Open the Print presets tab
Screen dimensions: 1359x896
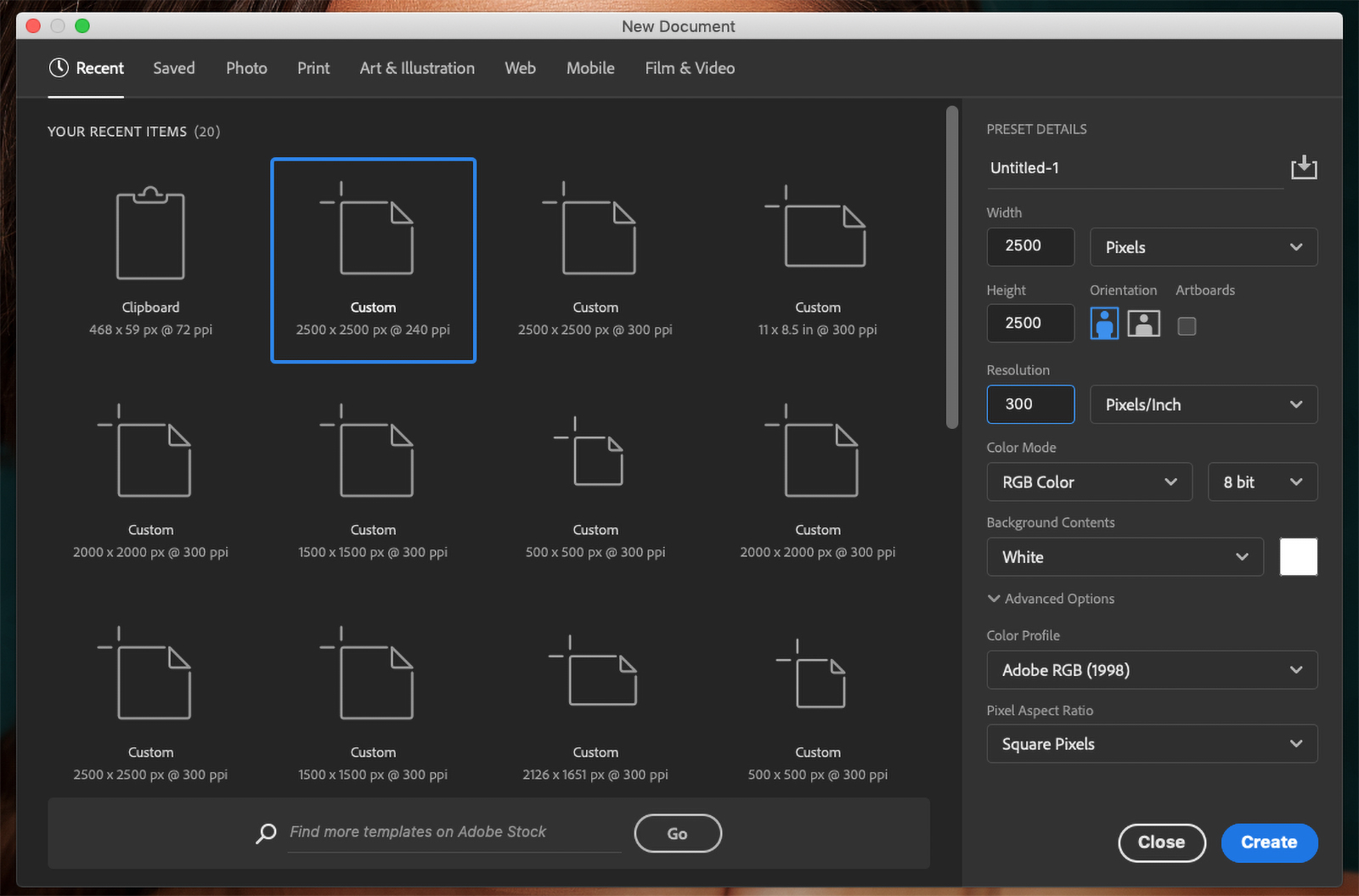(x=313, y=68)
